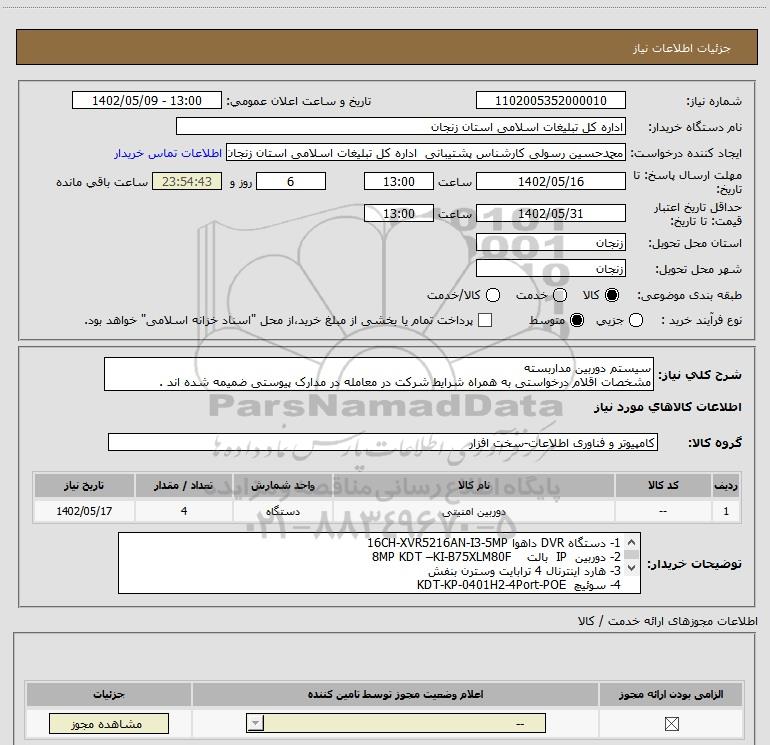The width and height of the screenshot is (770, 745).
Task: Click the دوربین امنیتی item cell
Action: (474, 511)
